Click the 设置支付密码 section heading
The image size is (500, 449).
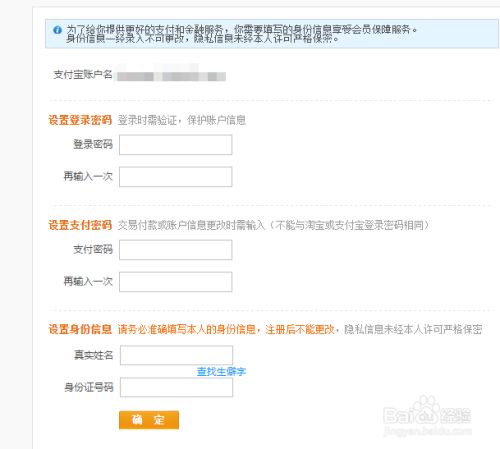tap(80, 225)
